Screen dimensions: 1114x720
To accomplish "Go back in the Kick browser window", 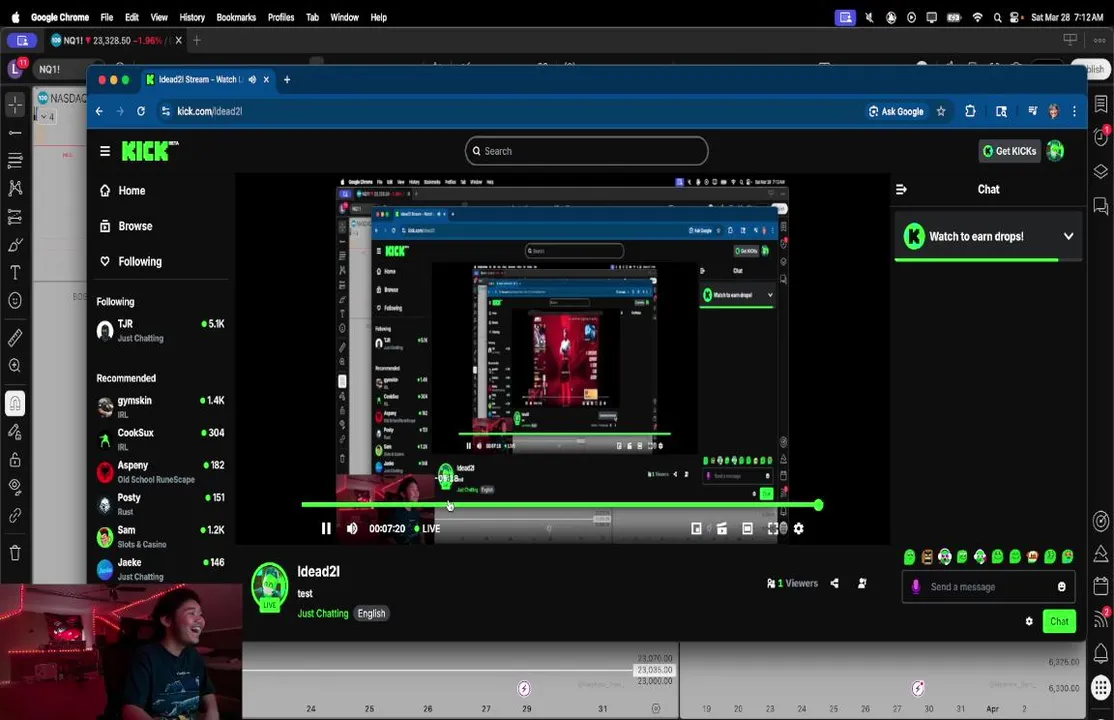I will 99,111.
